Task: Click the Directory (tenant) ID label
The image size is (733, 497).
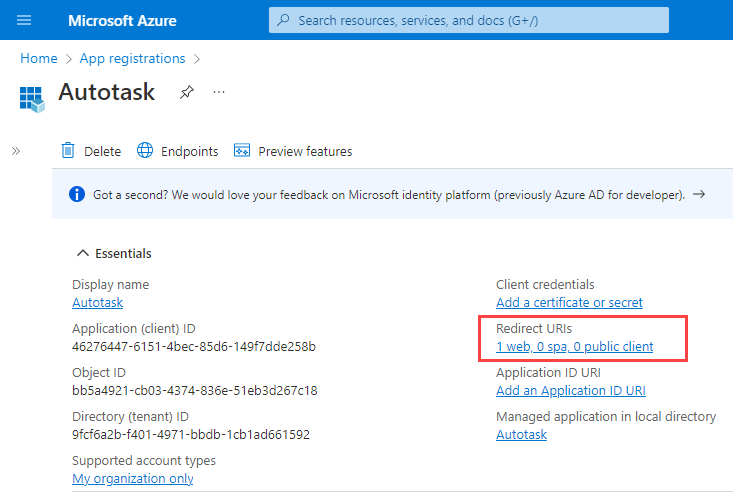Action: coord(130,417)
